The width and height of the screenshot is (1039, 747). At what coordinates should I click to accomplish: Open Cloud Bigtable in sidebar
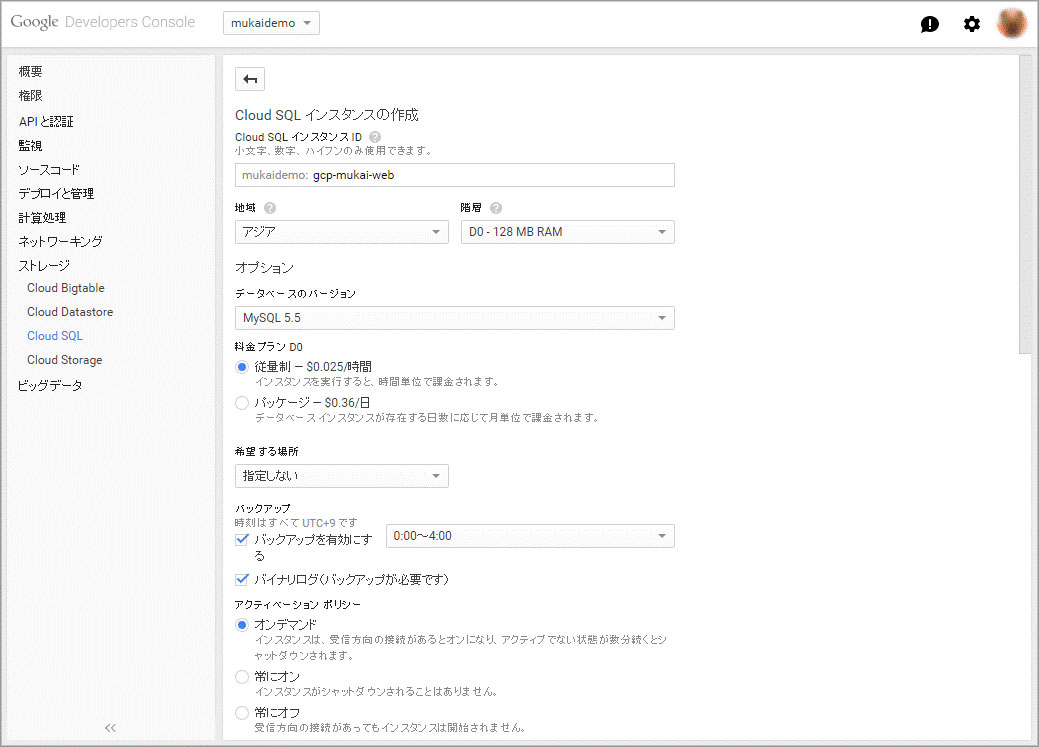coord(66,288)
